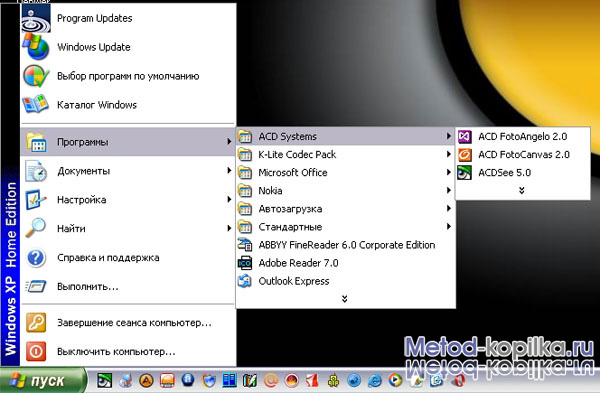Click the K-Lite Codec Pack folder icon
The height and width of the screenshot is (393, 600).
[245, 155]
